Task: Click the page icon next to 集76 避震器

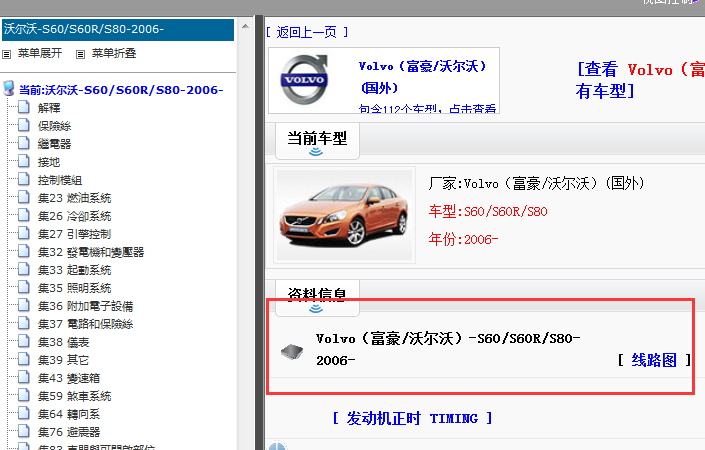Action: tap(24, 431)
